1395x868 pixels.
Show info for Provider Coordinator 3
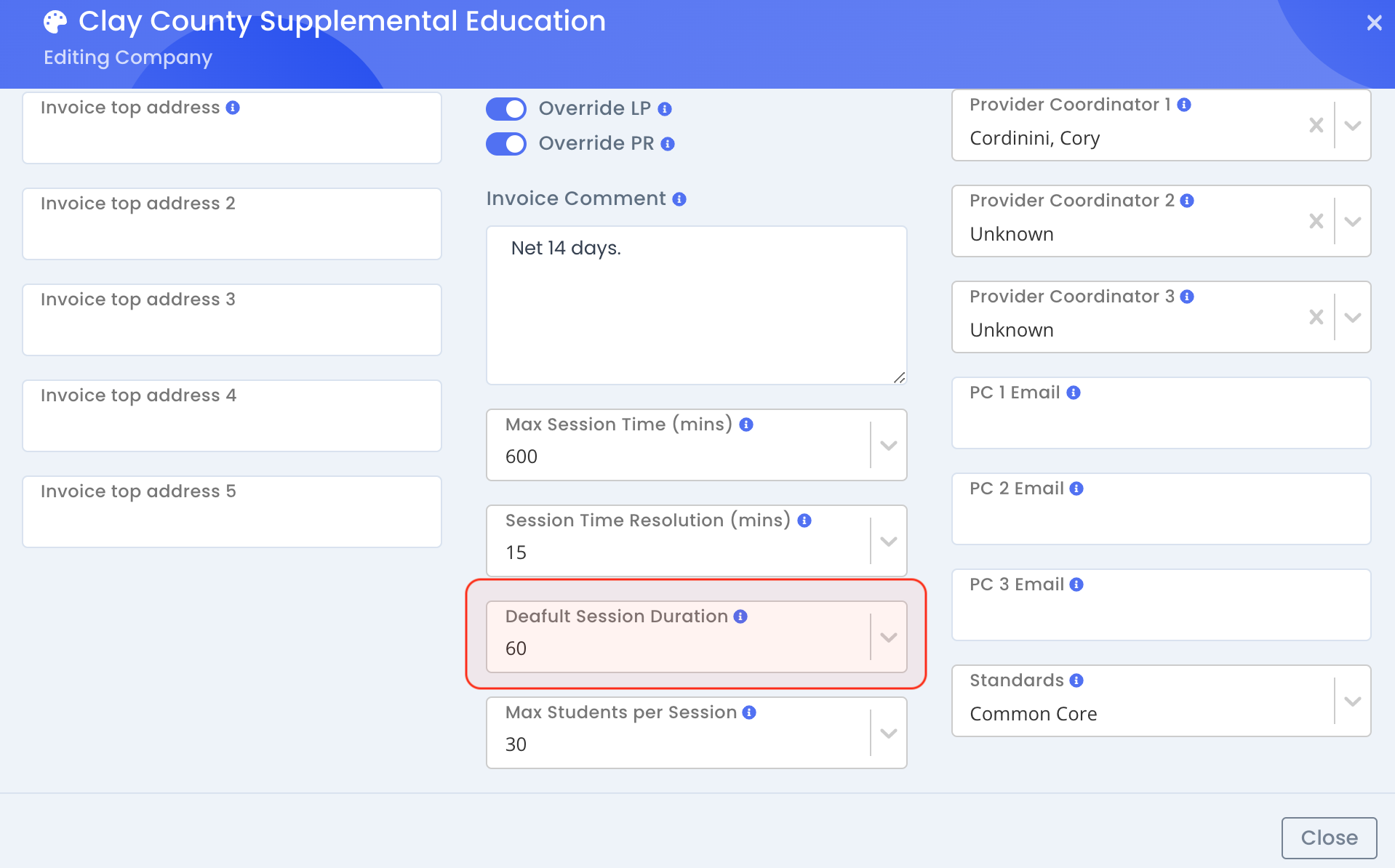pyautogui.click(x=1187, y=297)
